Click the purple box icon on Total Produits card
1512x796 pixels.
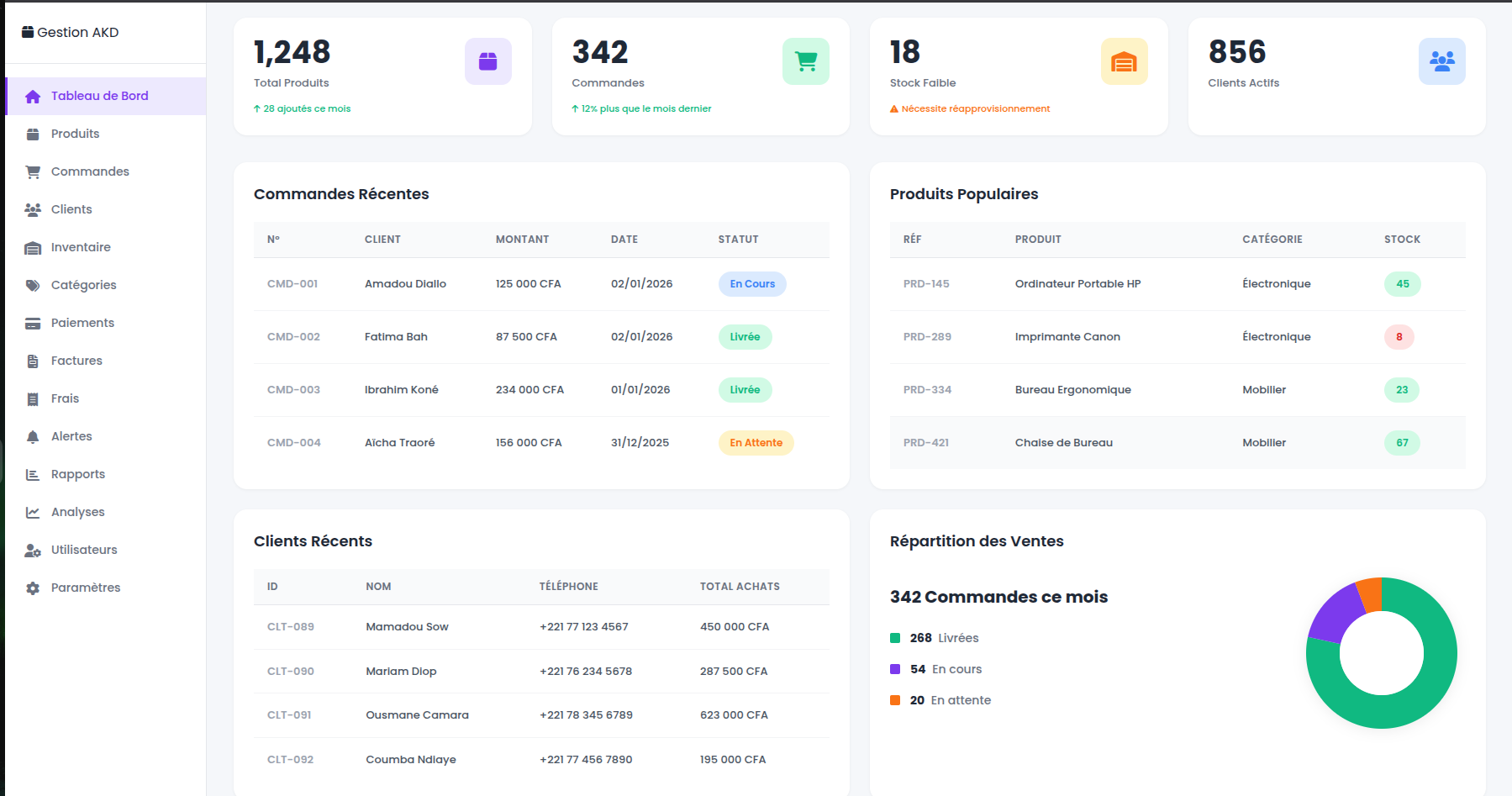point(487,61)
